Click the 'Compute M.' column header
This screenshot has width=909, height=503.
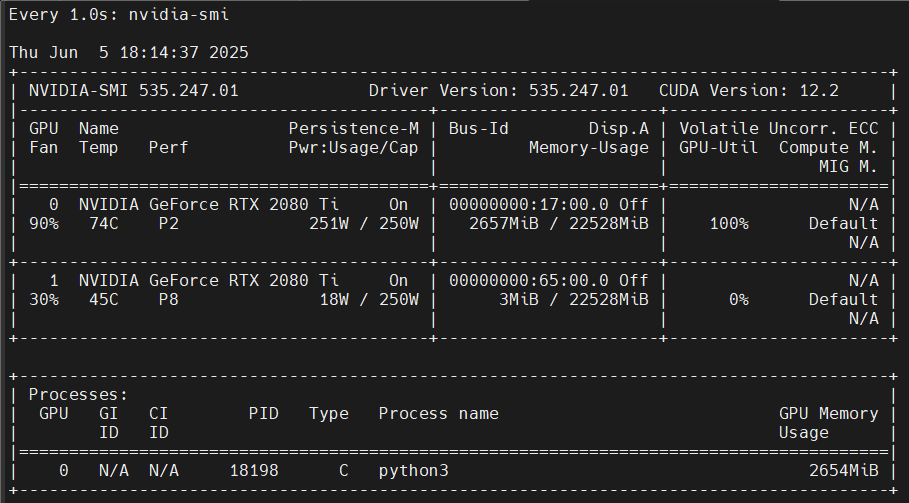(x=828, y=148)
